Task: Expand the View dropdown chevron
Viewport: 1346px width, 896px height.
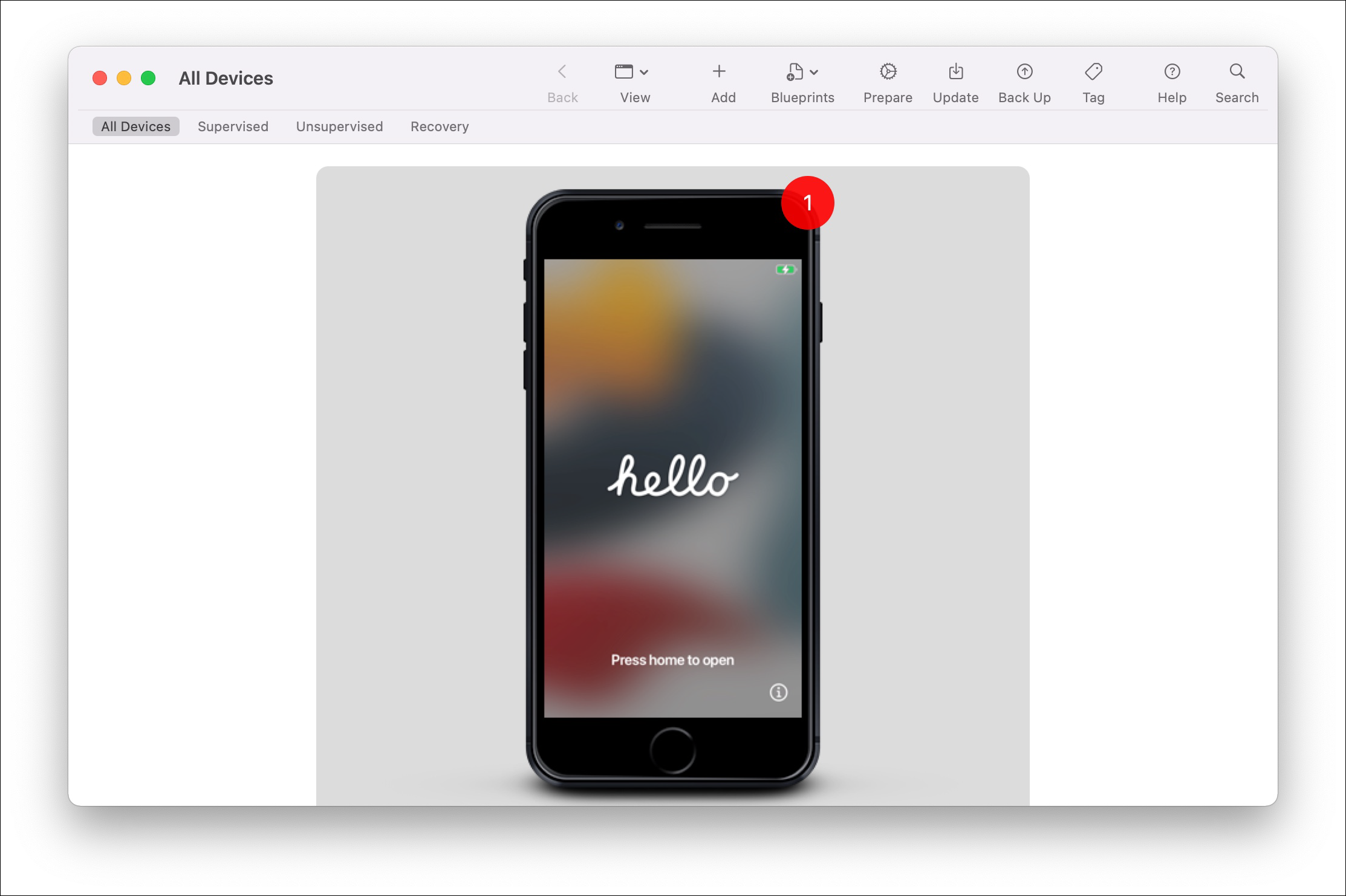Action: click(x=644, y=73)
